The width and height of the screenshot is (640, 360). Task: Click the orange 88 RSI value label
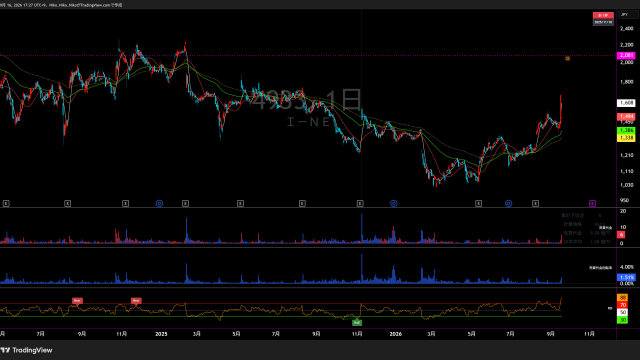click(622, 298)
